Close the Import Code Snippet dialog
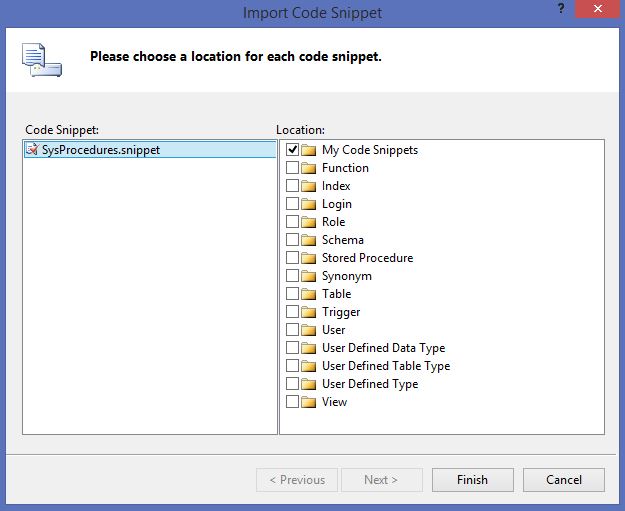625x511 pixels. 597,9
